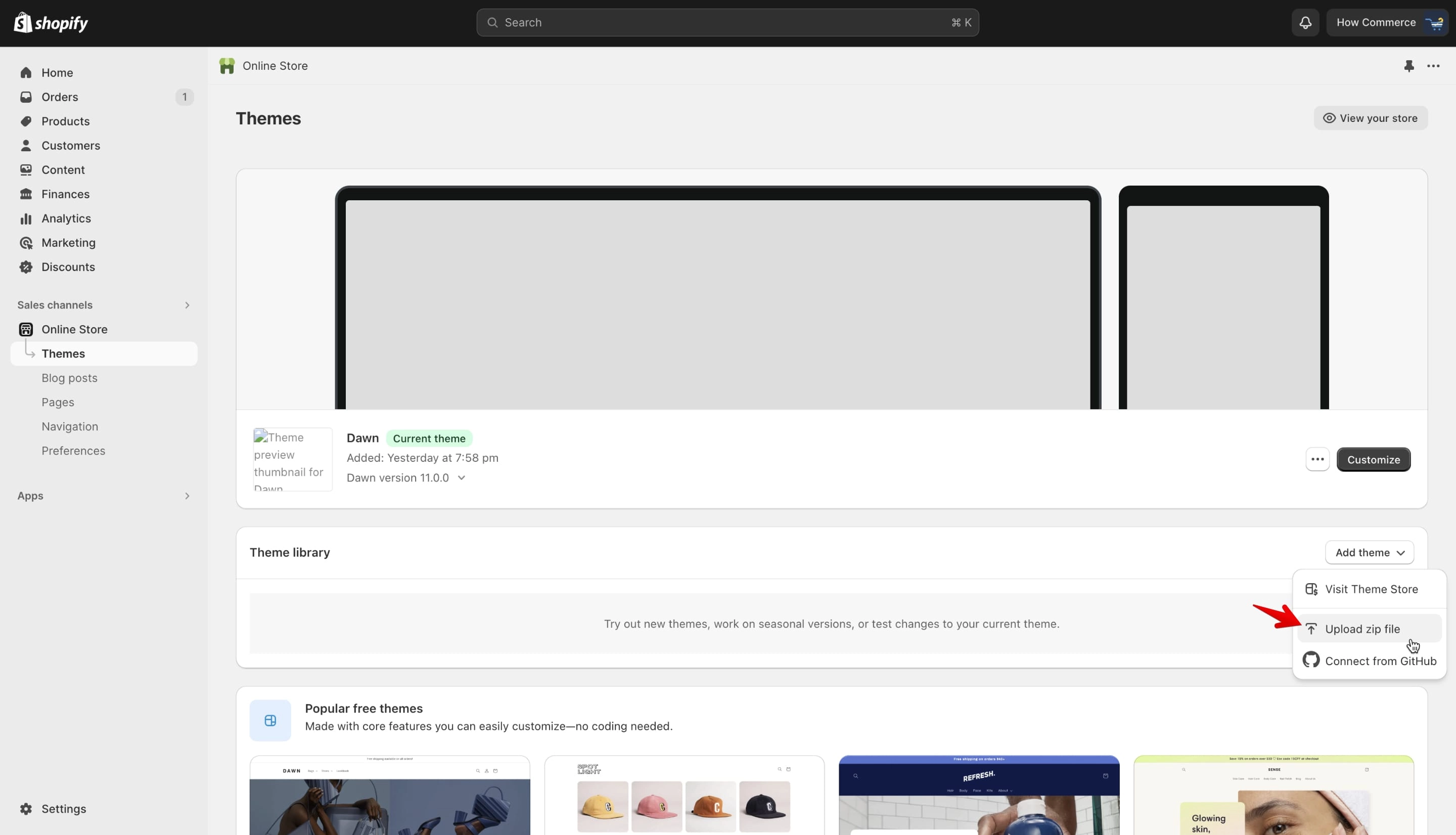The image size is (1456, 835).
Task: Select the Dawn free theme card
Action: 390,795
